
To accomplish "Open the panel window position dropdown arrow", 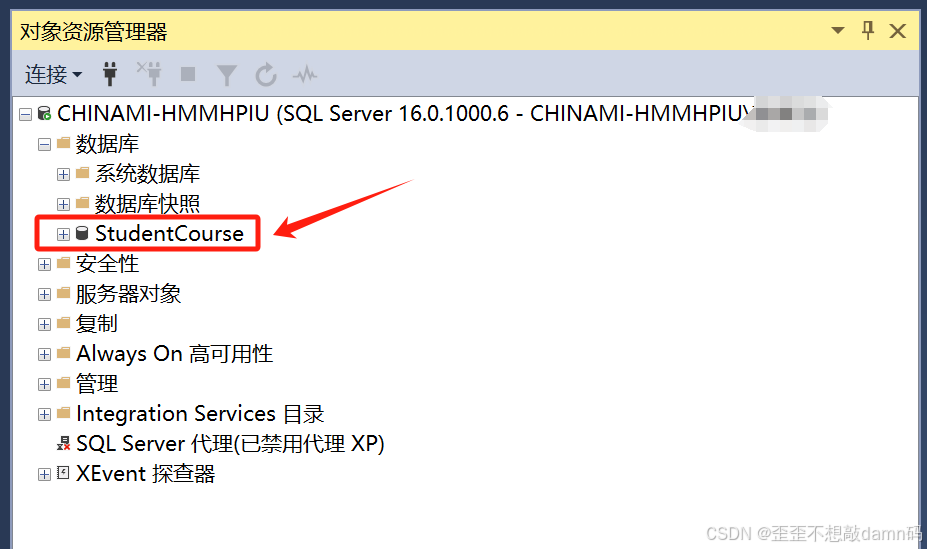I will 838,30.
